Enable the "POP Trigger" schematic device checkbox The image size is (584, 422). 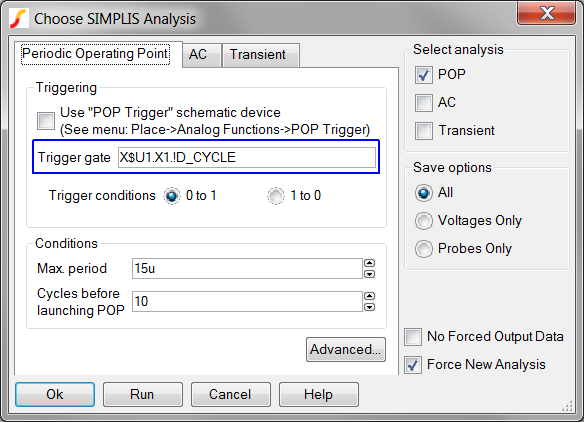46,121
